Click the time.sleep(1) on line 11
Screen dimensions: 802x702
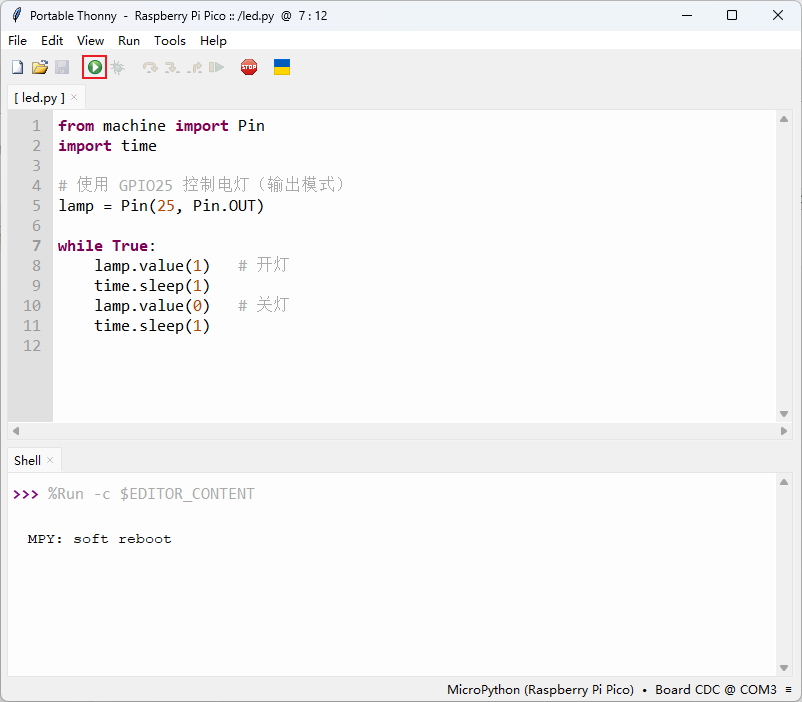coord(152,325)
